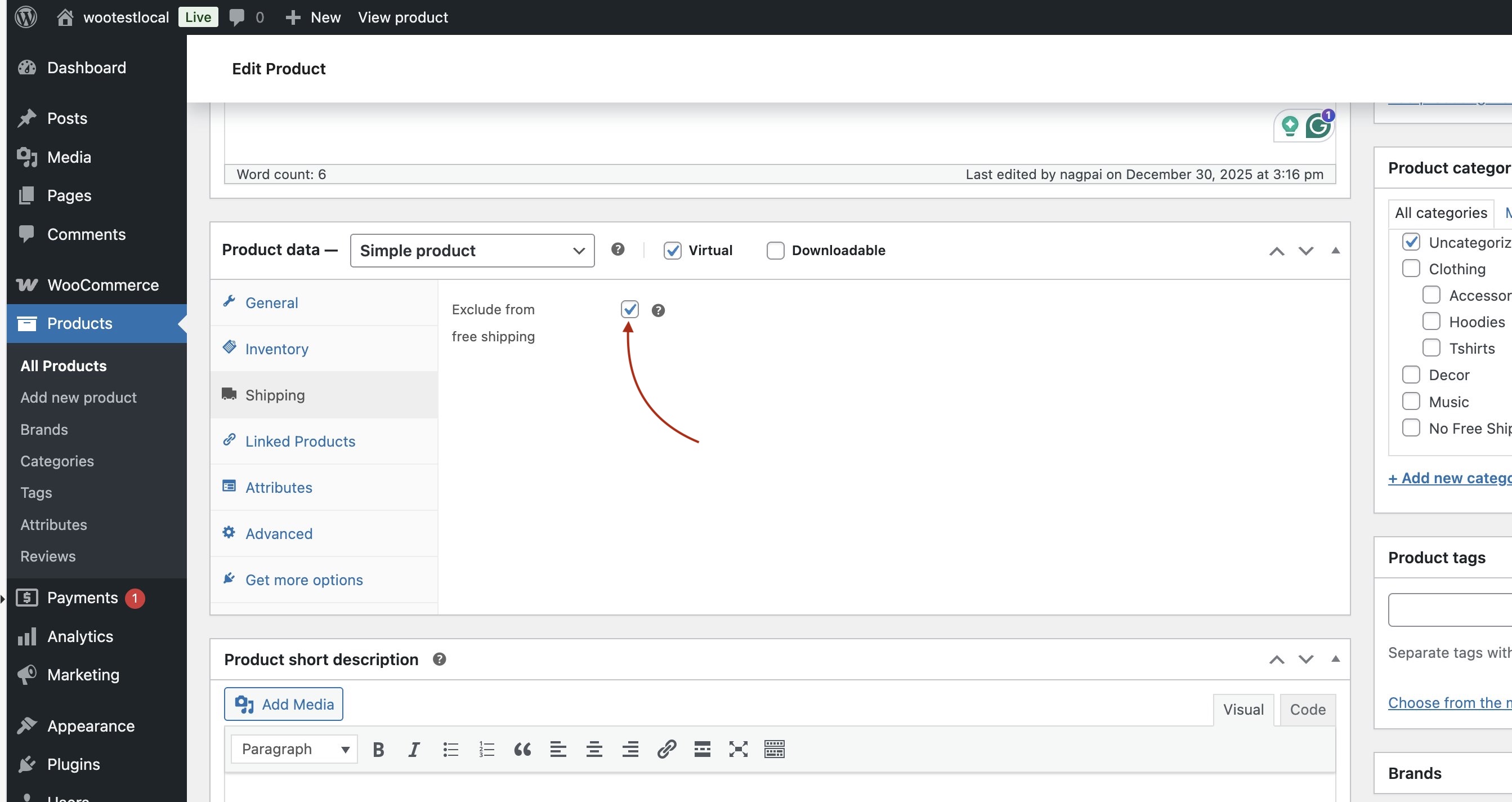
Task: Open the Grammarly icon in editor
Action: tap(1318, 126)
